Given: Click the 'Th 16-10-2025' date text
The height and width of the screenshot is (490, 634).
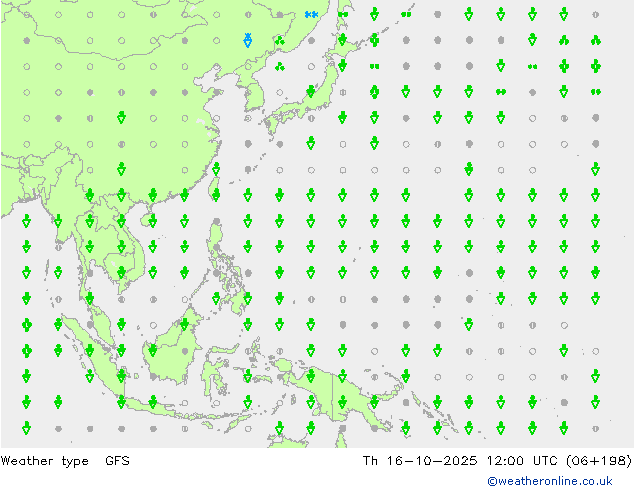Looking at the screenshot, I should [x=420, y=460].
